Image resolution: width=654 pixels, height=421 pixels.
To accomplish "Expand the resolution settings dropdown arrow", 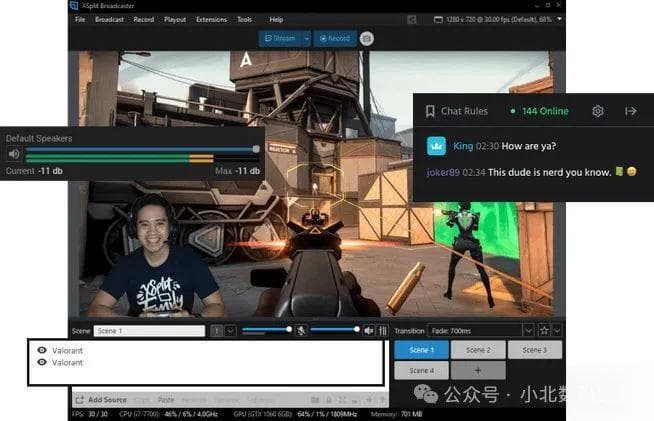I will [x=559, y=19].
